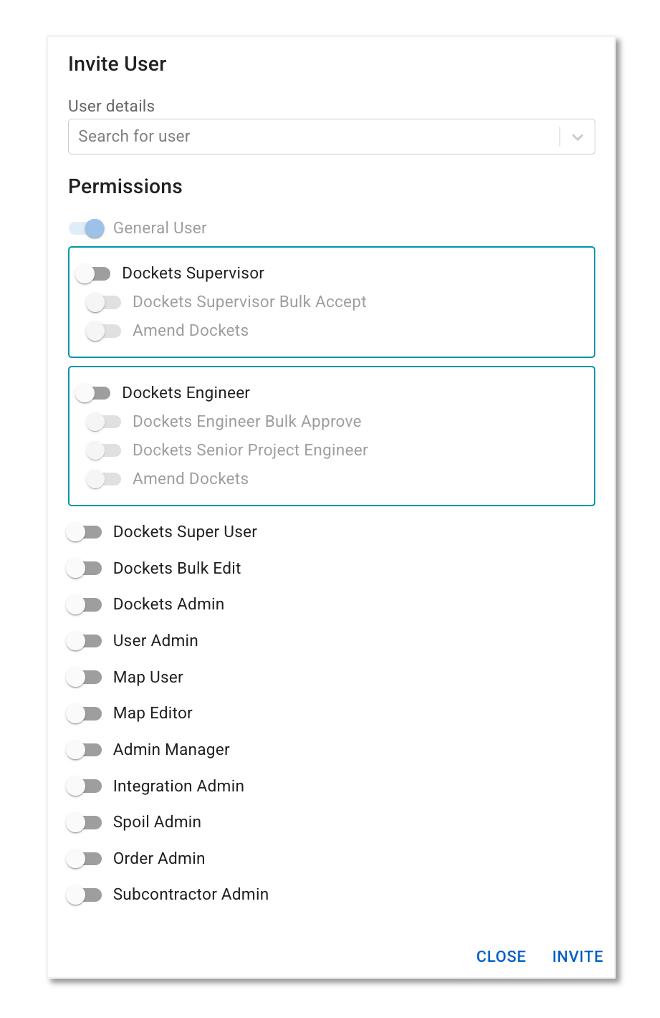Enable the Admin Manager permission
The height and width of the screenshot is (1018, 660).
point(84,751)
